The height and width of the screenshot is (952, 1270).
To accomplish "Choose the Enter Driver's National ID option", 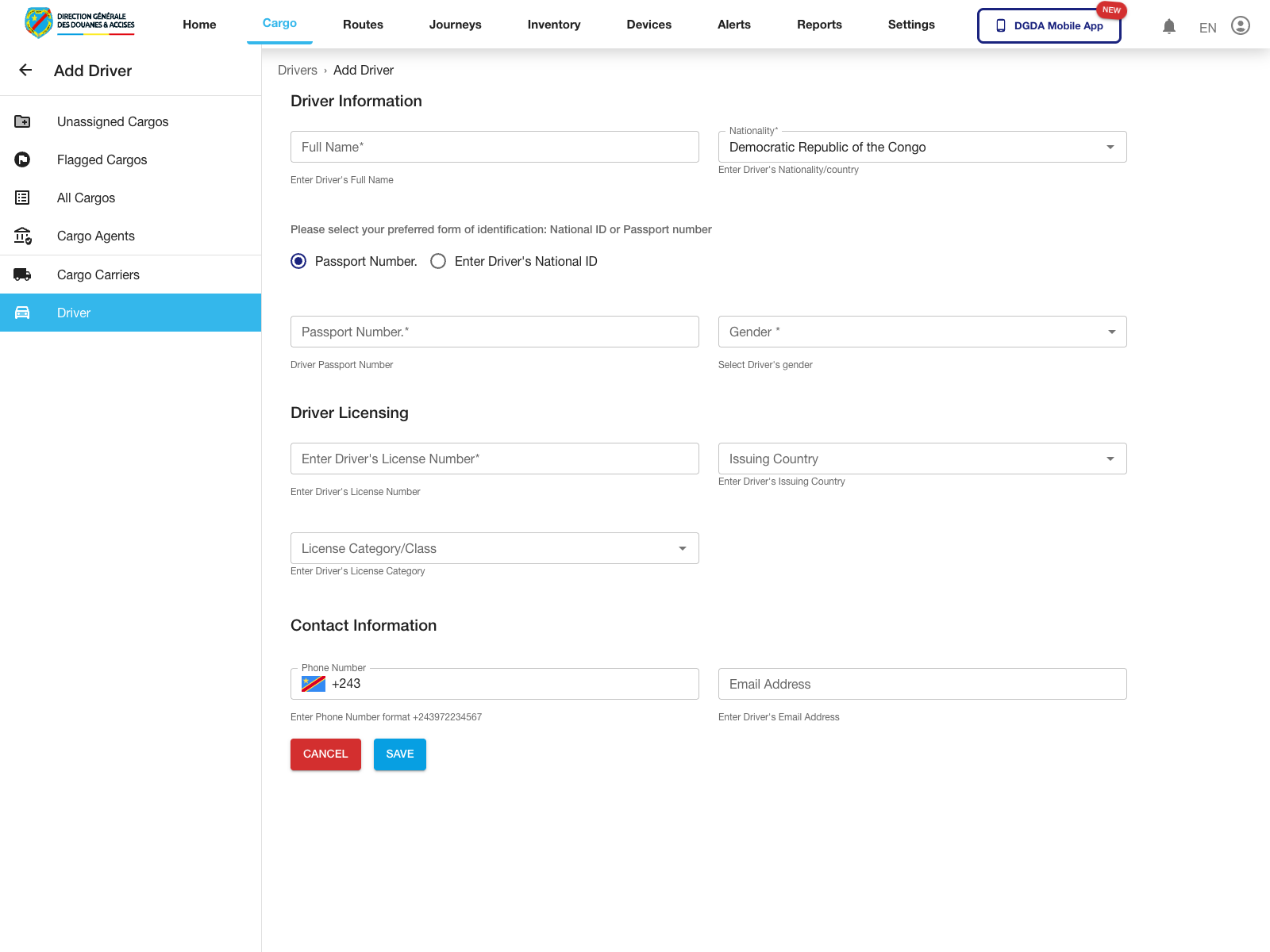I will click(x=438, y=261).
